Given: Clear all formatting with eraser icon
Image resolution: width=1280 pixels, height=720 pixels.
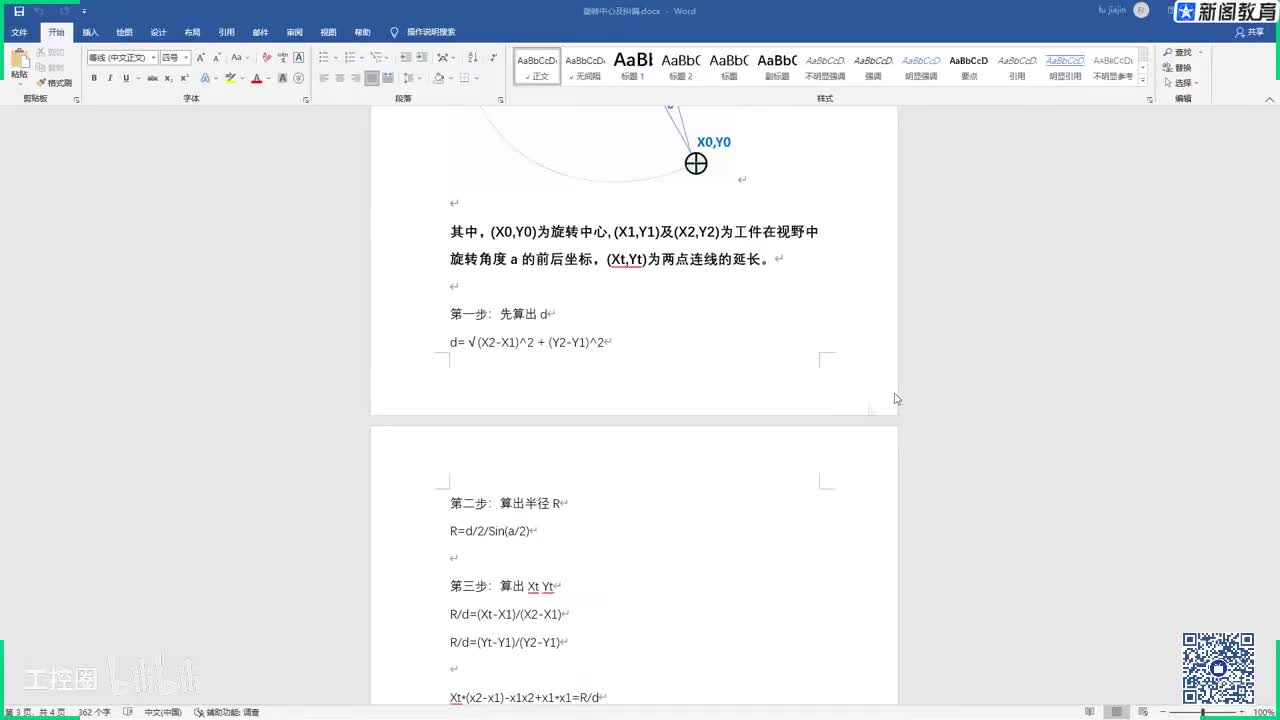Looking at the screenshot, I should pos(266,58).
